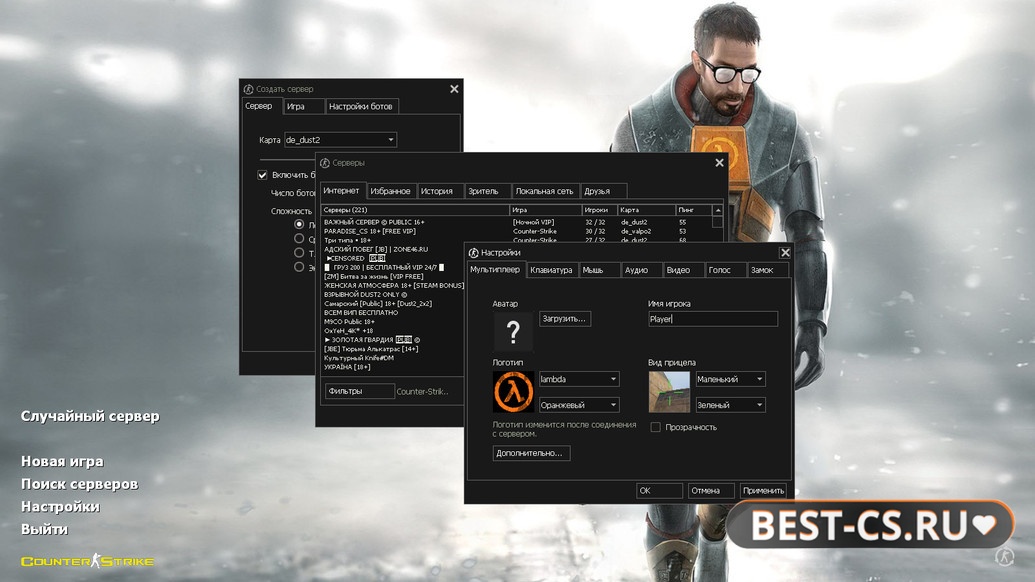The image size is (1035, 582).
Task: Click Выйти to quit the game
Action: tap(44, 529)
